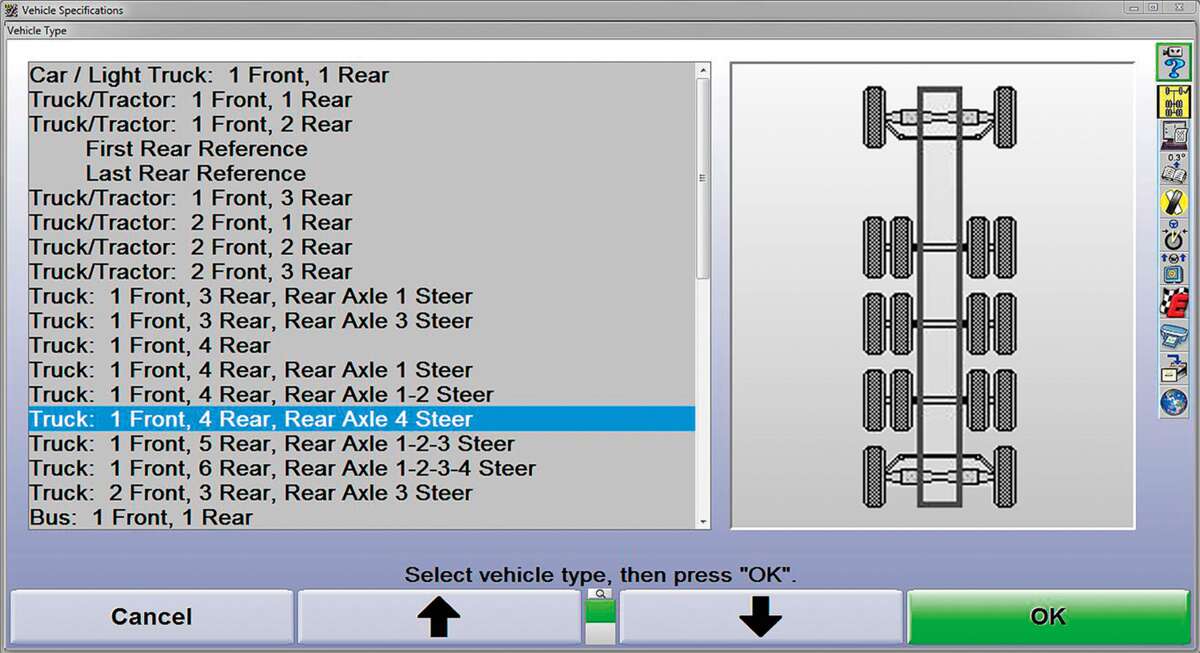Image resolution: width=1200 pixels, height=653 pixels.
Task: Open the computer specifications icon
Action: (x=1171, y=136)
